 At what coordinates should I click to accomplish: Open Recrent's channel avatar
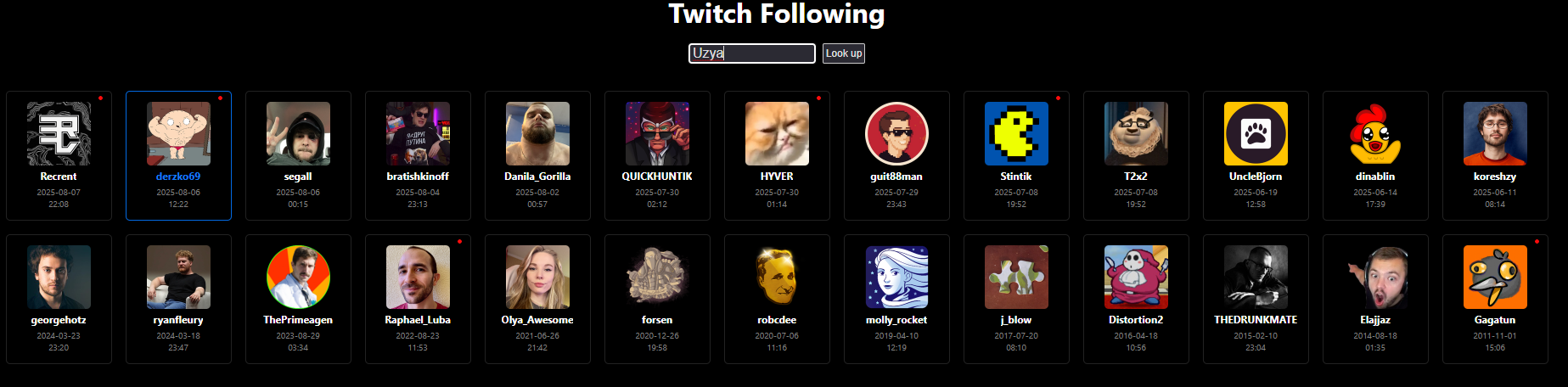coord(59,133)
